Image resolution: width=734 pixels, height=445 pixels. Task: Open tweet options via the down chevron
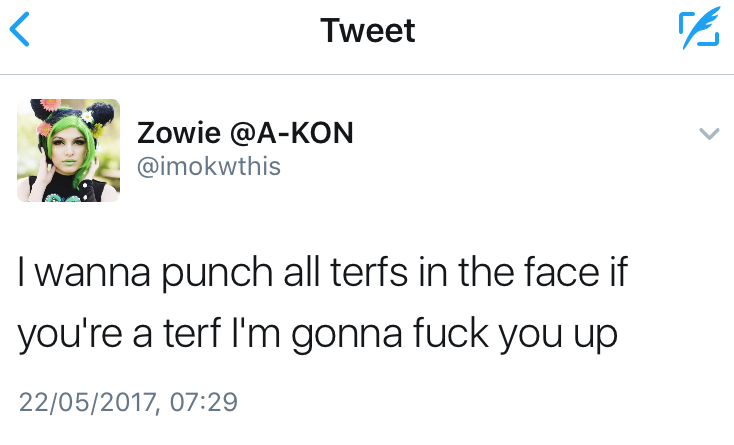[708, 134]
